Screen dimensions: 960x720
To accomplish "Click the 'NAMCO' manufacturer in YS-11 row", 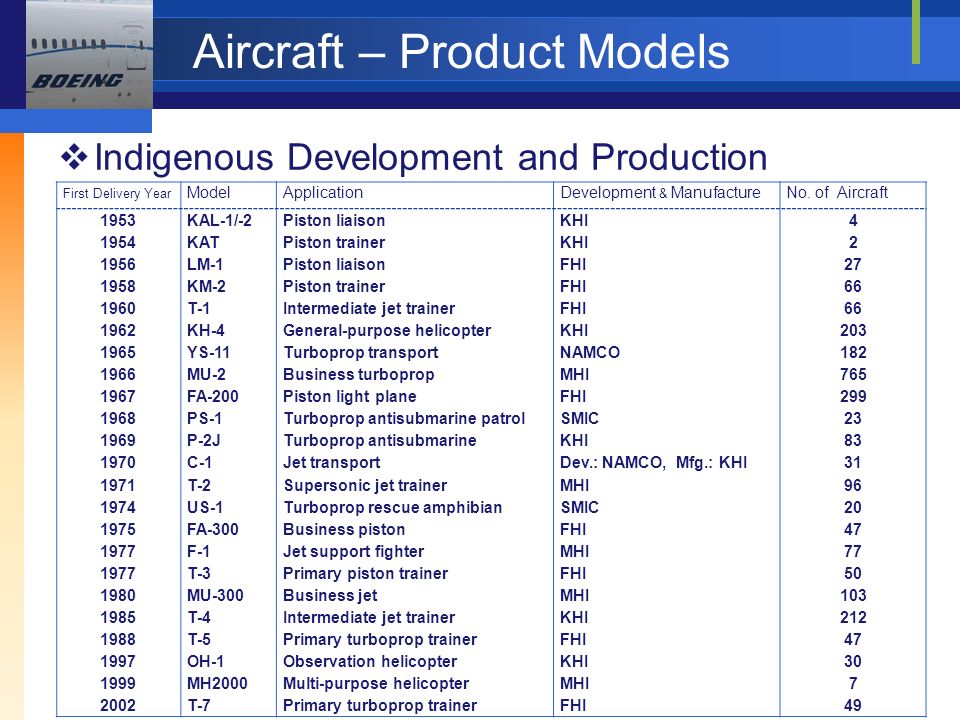I will pos(590,353).
